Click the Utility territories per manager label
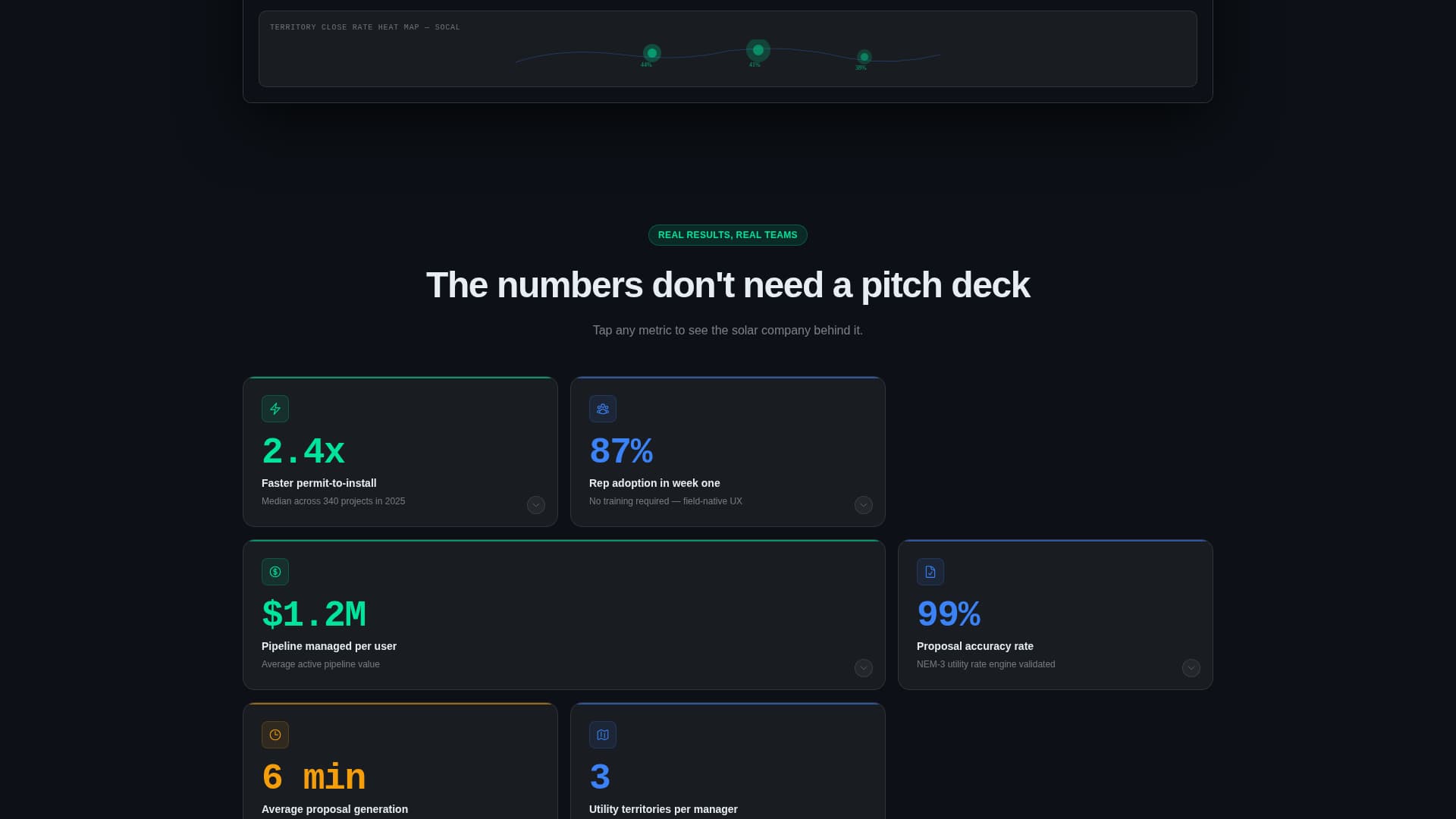The width and height of the screenshot is (1456, 819). tap(664, 809)
